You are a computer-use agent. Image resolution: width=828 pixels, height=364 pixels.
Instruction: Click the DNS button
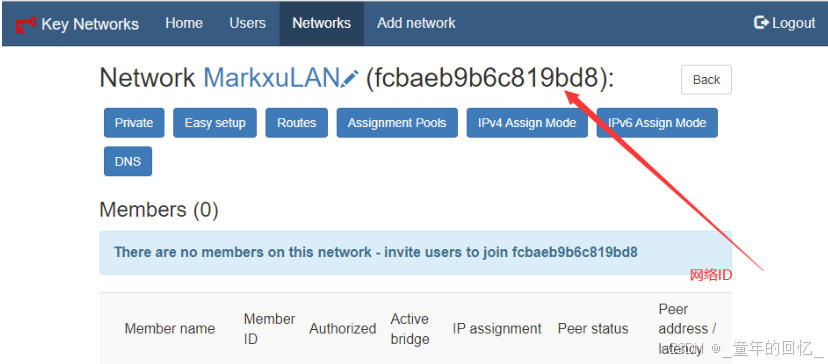[128, 161]
